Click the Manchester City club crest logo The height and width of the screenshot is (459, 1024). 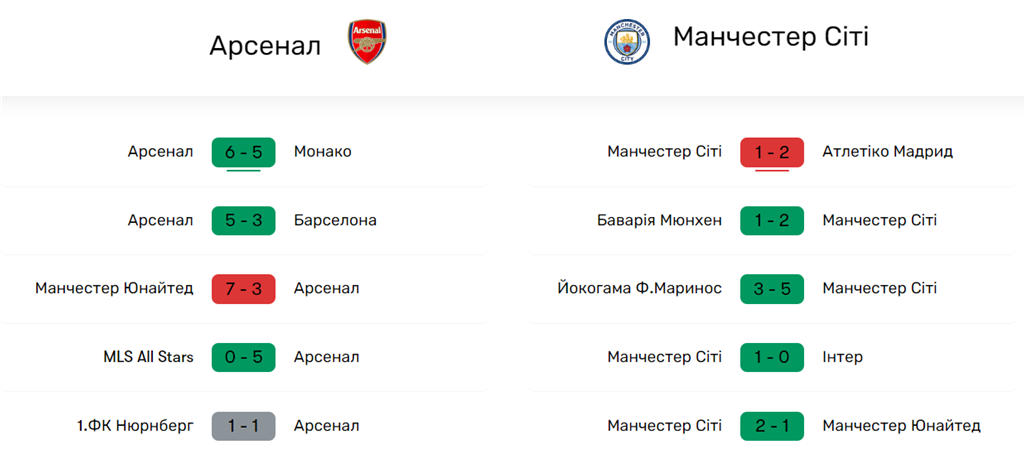coord(627,42)
